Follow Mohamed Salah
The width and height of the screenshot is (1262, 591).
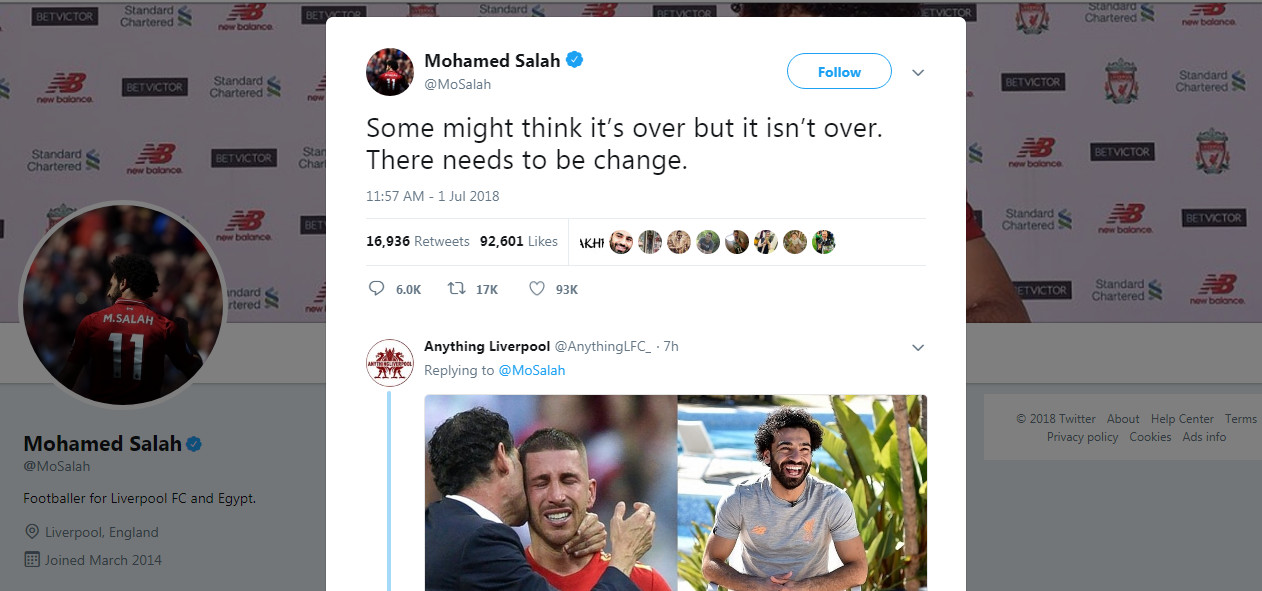[839, 72]
